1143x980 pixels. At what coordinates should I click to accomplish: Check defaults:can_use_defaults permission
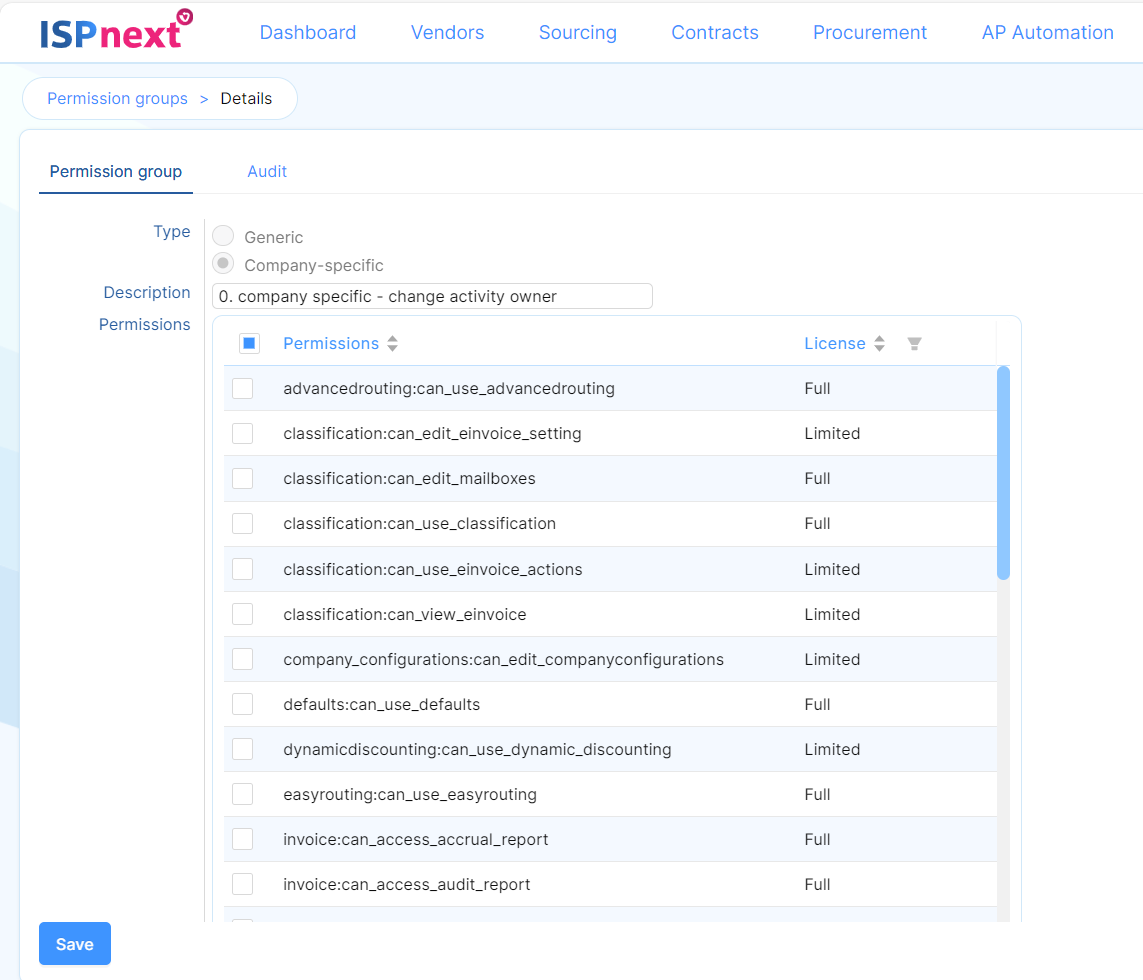pyautogui.click(x=243, y=704)
